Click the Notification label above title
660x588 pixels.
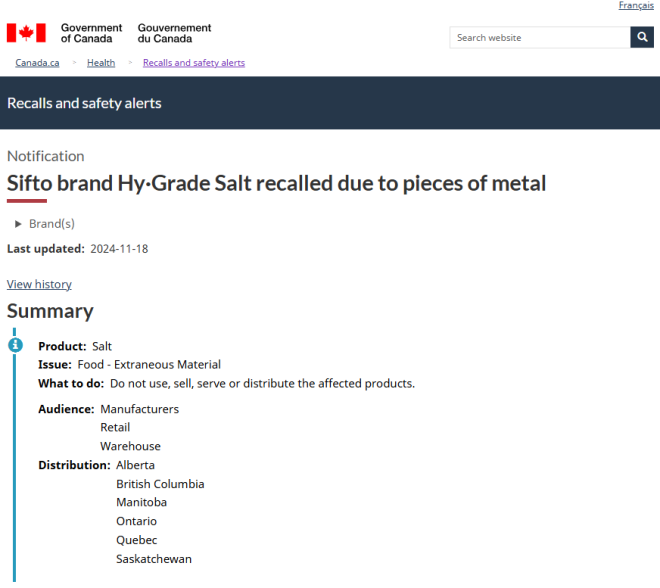coord(45,156)
